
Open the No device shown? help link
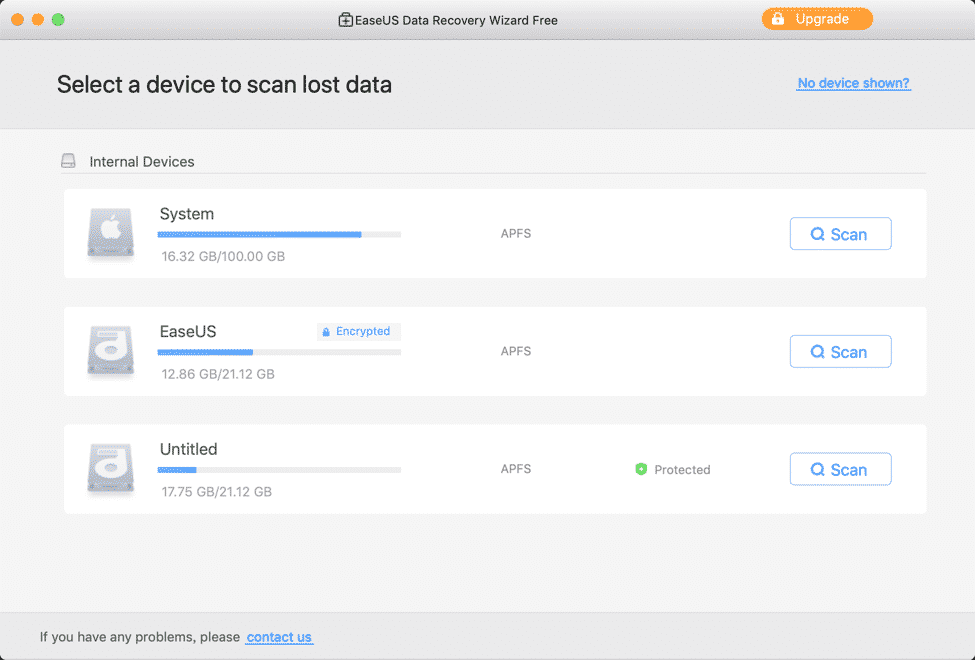point(853,83)
